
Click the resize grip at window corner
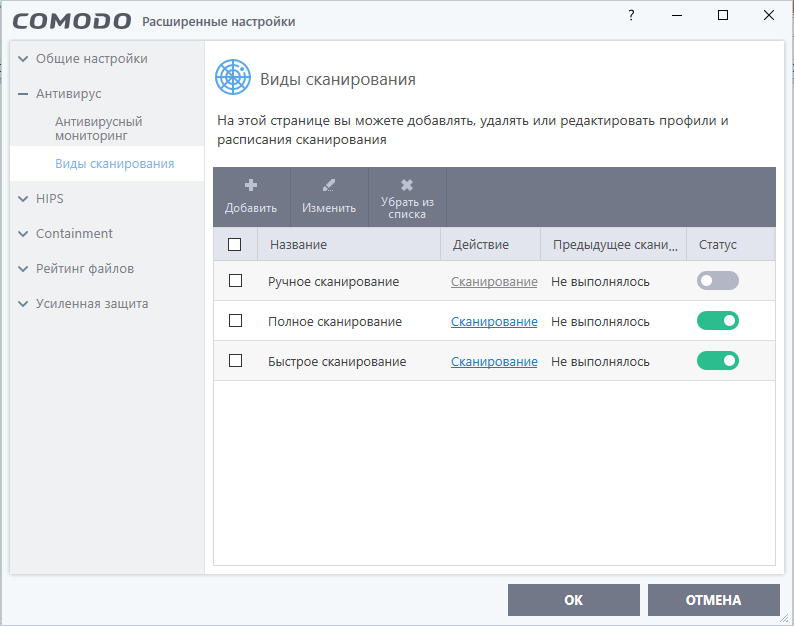click(784, 617)
